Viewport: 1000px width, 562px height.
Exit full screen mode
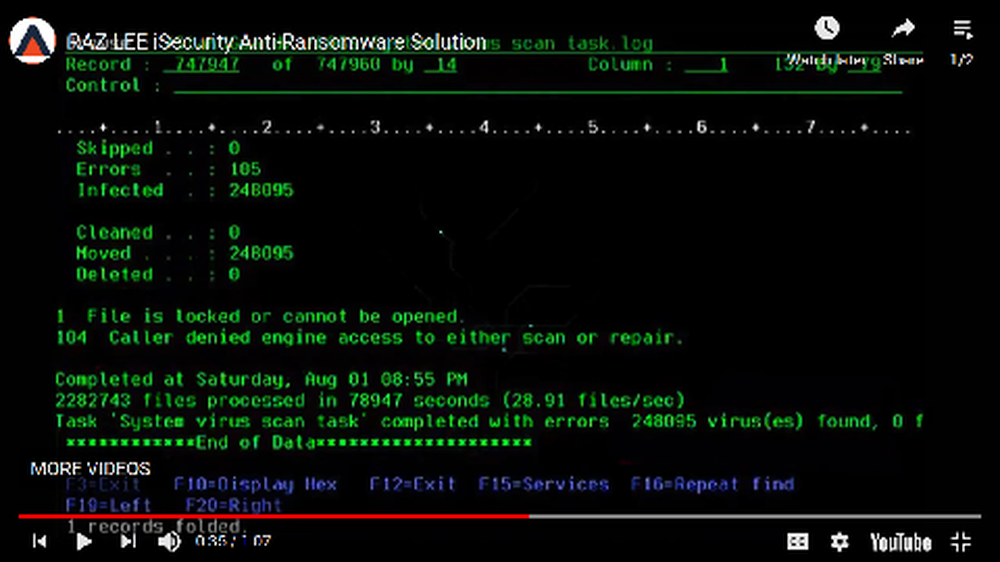click(x=960, y=542)
